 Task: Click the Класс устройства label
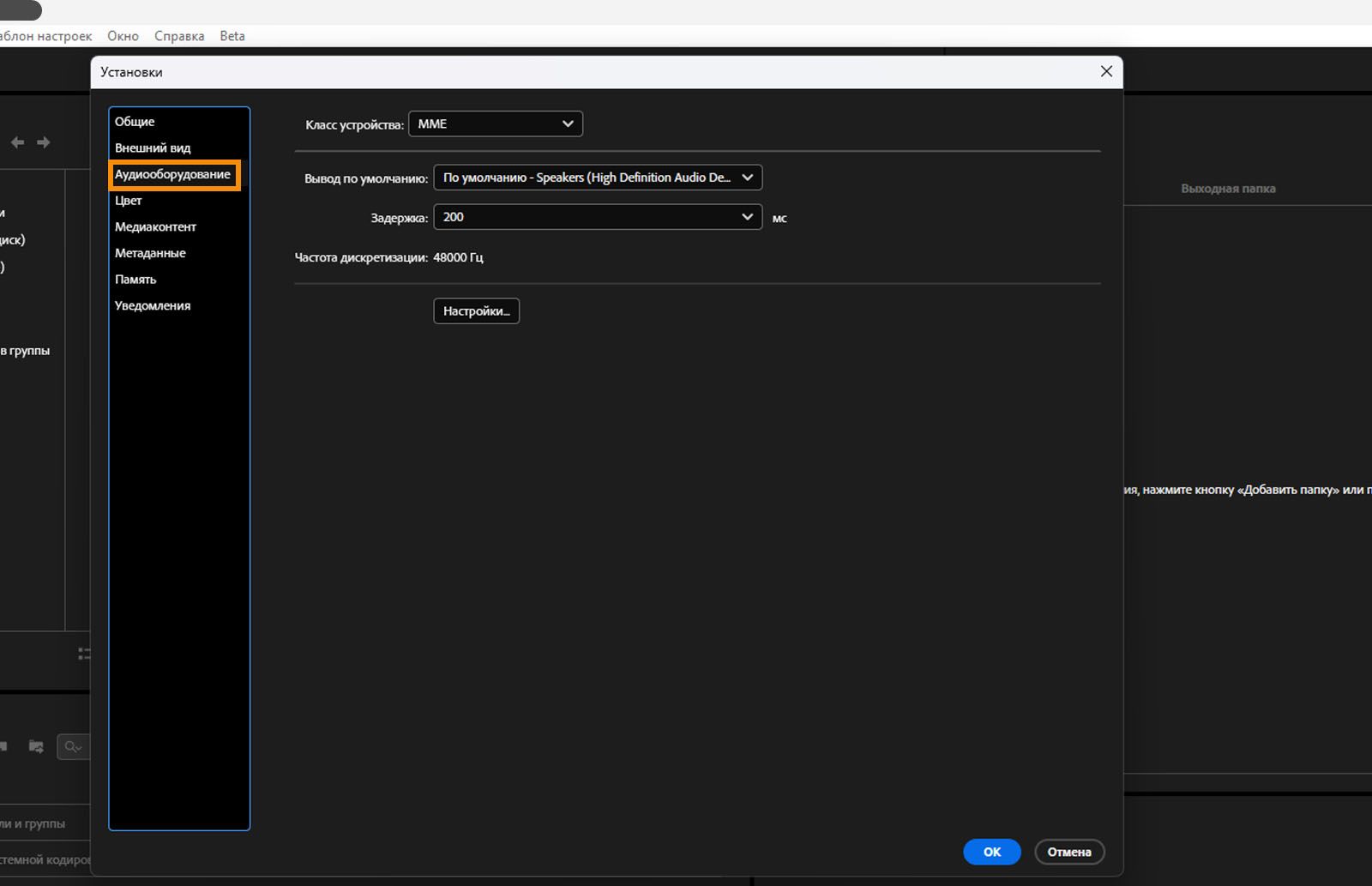pos(354,125)
